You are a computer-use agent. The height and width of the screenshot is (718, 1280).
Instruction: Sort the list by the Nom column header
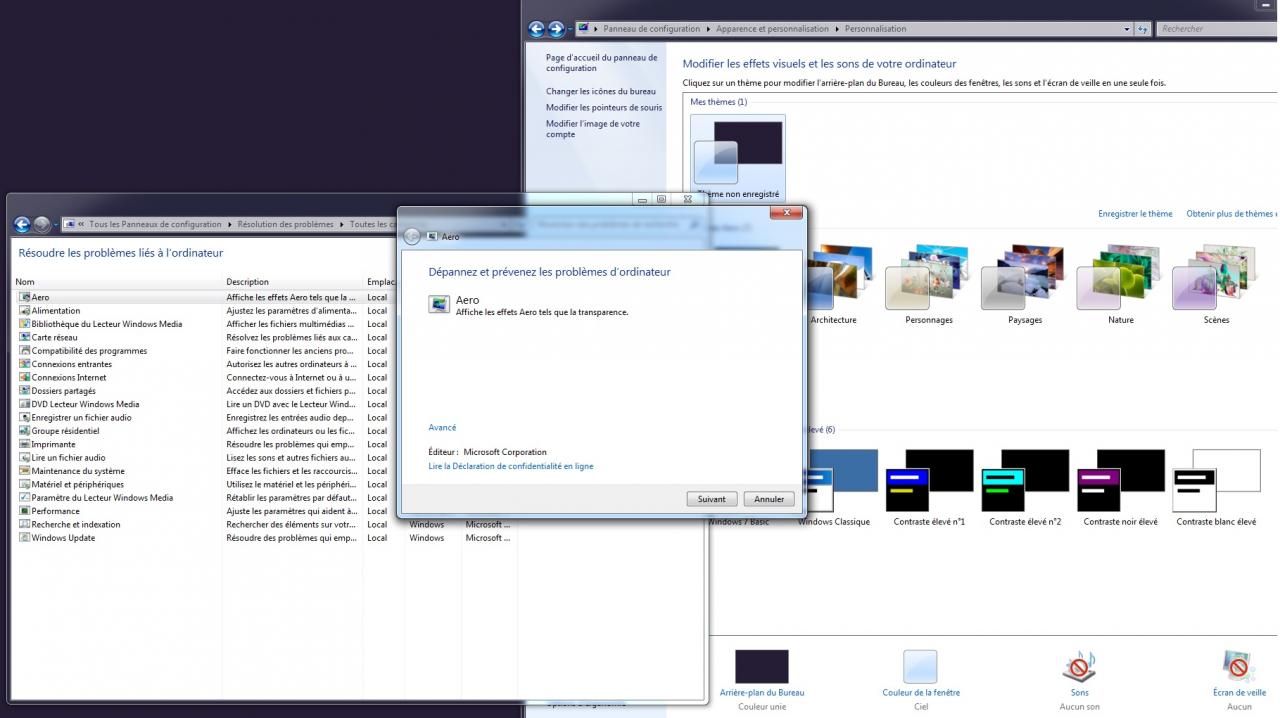coord(117,282)
